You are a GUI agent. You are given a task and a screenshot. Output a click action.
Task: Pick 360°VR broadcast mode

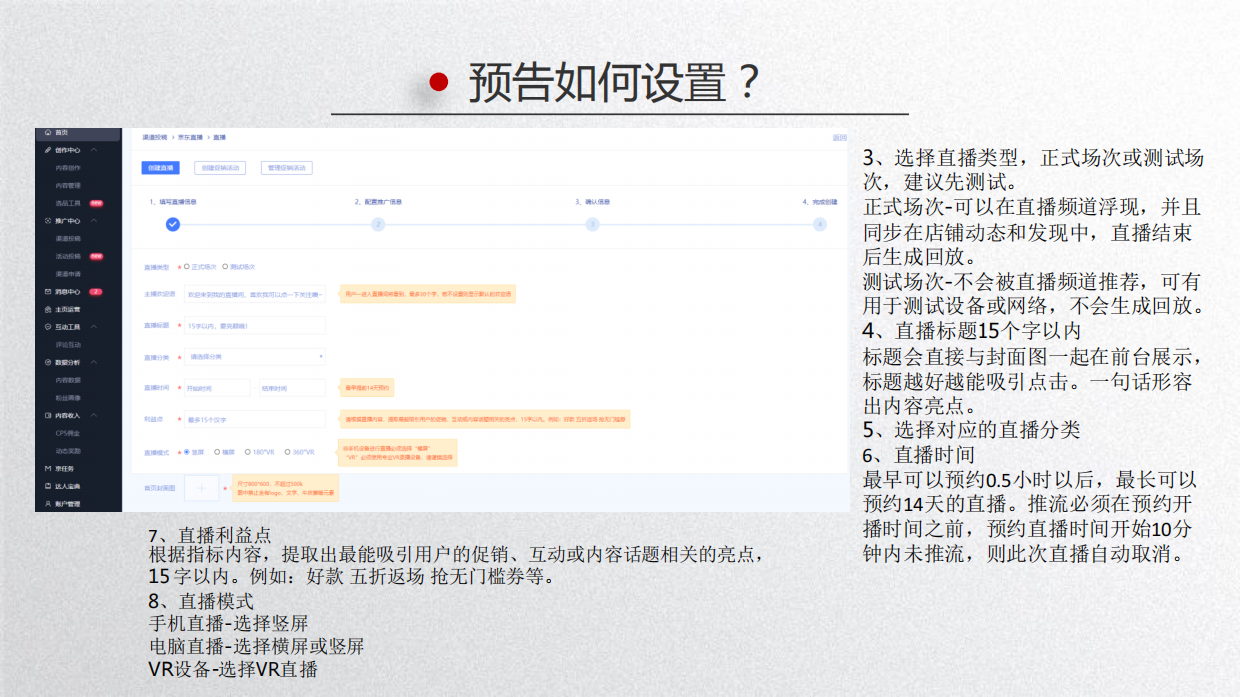(286, 452)
